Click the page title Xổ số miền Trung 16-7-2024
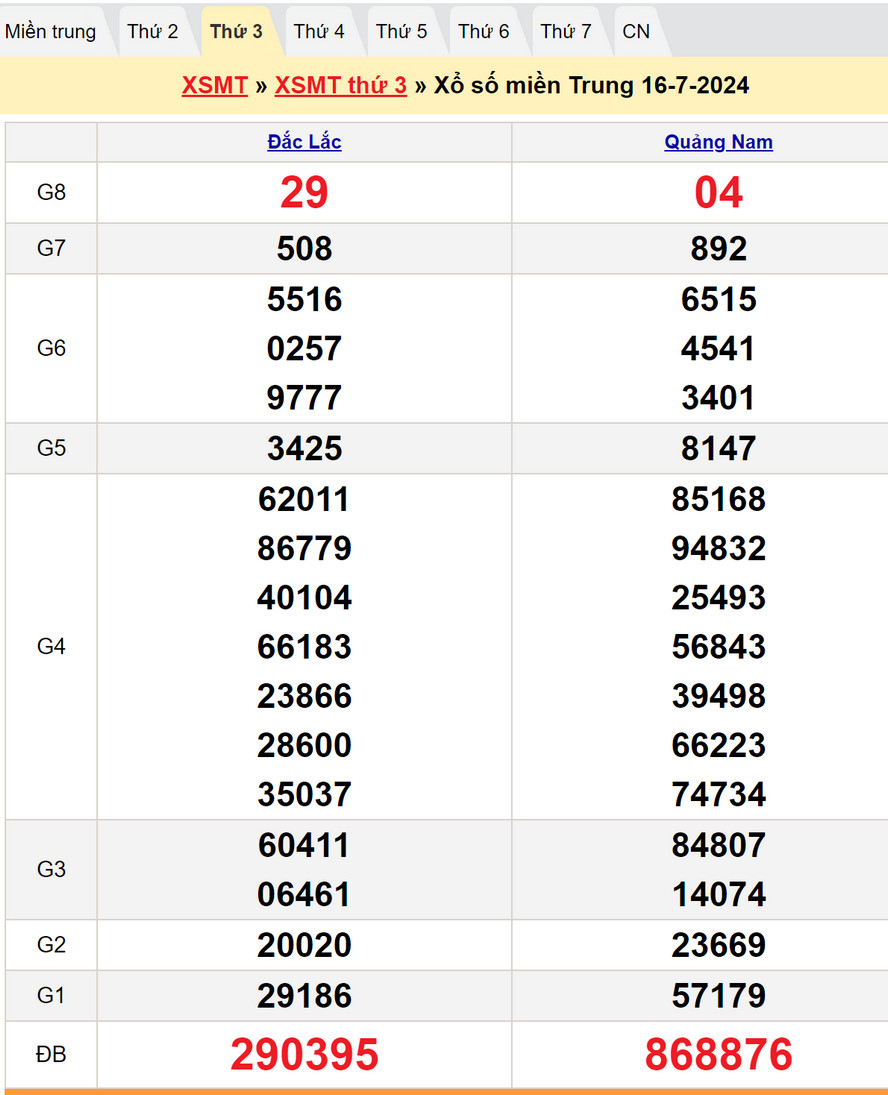Viewport: 888px width, 1095px height. click(591, 85)
